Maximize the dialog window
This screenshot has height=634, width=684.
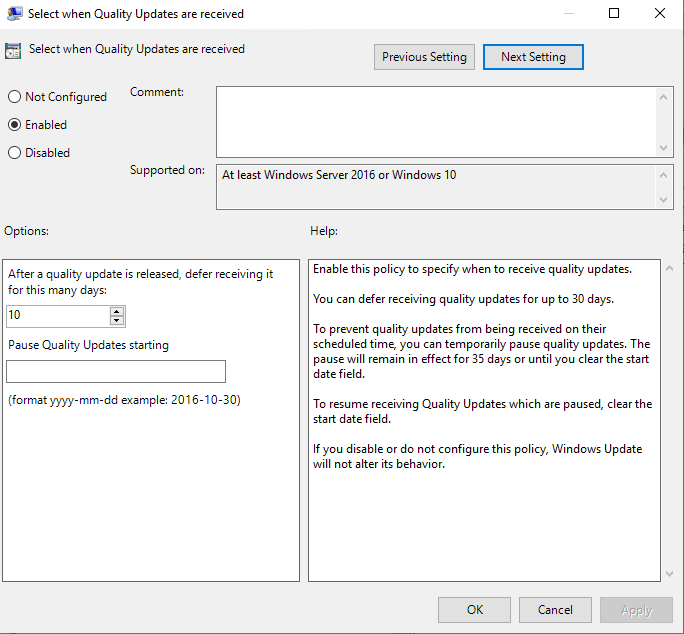click(614, 13)
